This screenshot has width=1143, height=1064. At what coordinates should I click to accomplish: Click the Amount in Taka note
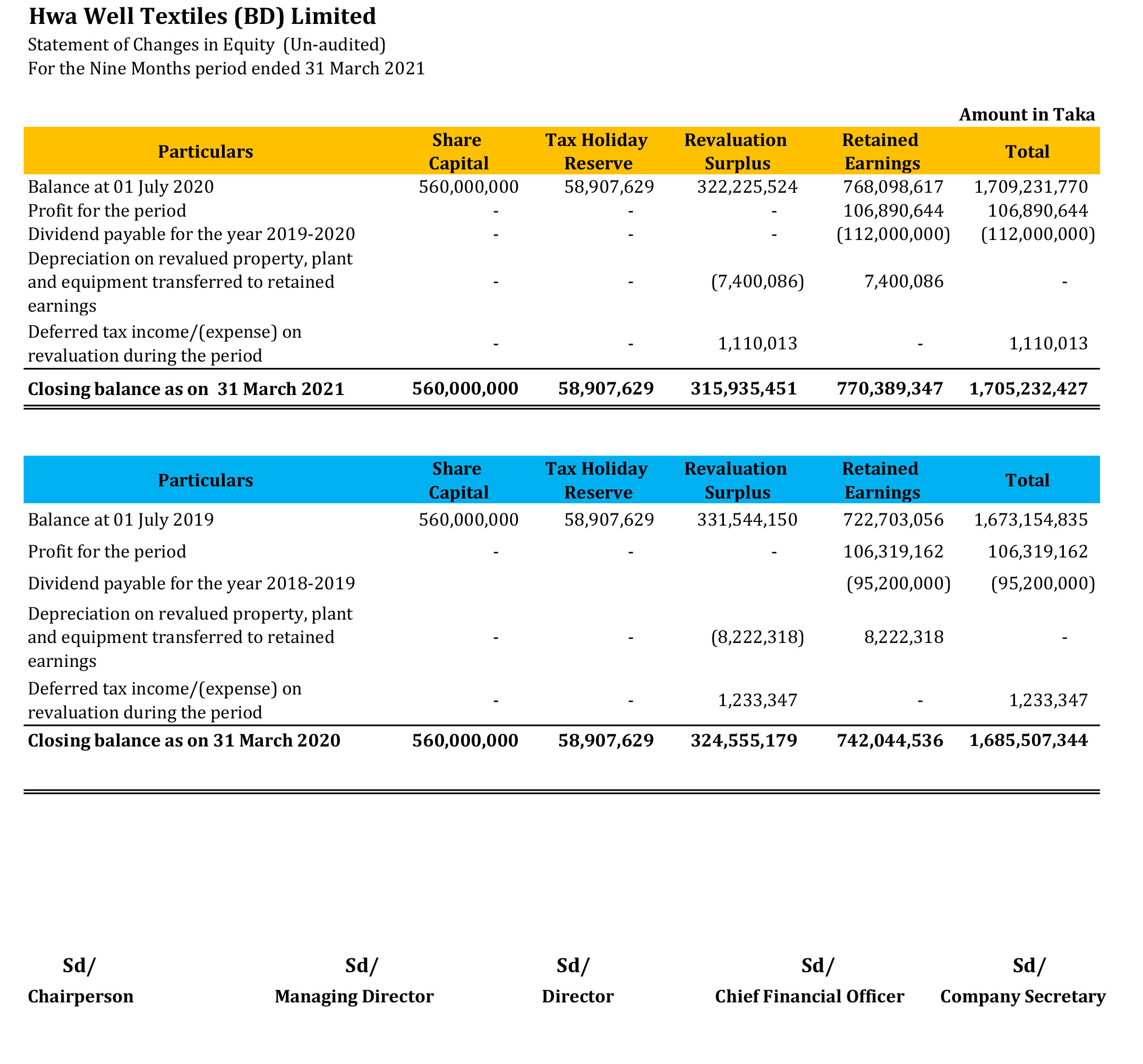click(1026, 114)
